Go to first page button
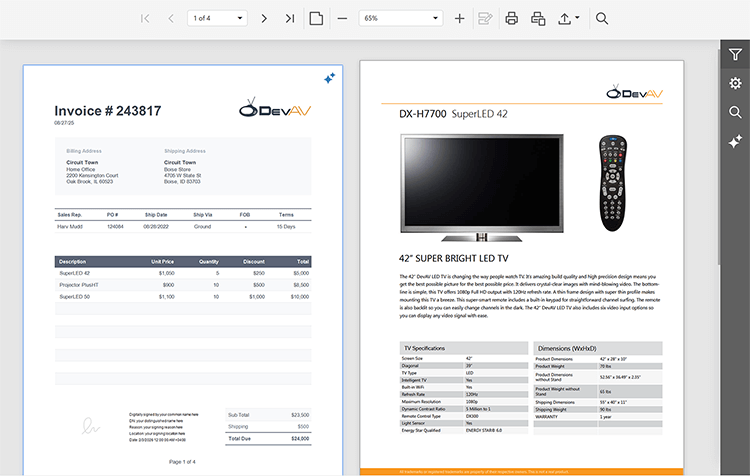This screenshot has width=750, height=476. pos(145,19)
